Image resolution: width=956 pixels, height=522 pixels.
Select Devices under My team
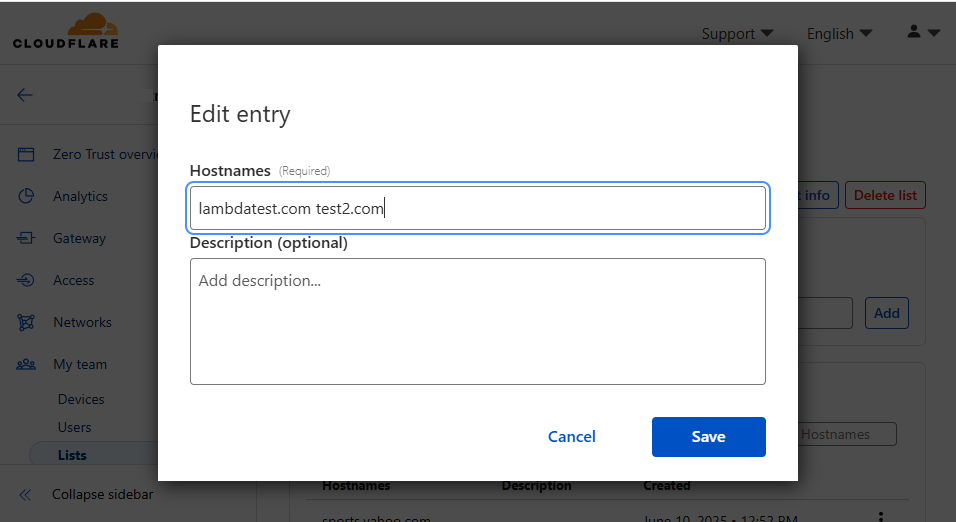tap(81, 399)
